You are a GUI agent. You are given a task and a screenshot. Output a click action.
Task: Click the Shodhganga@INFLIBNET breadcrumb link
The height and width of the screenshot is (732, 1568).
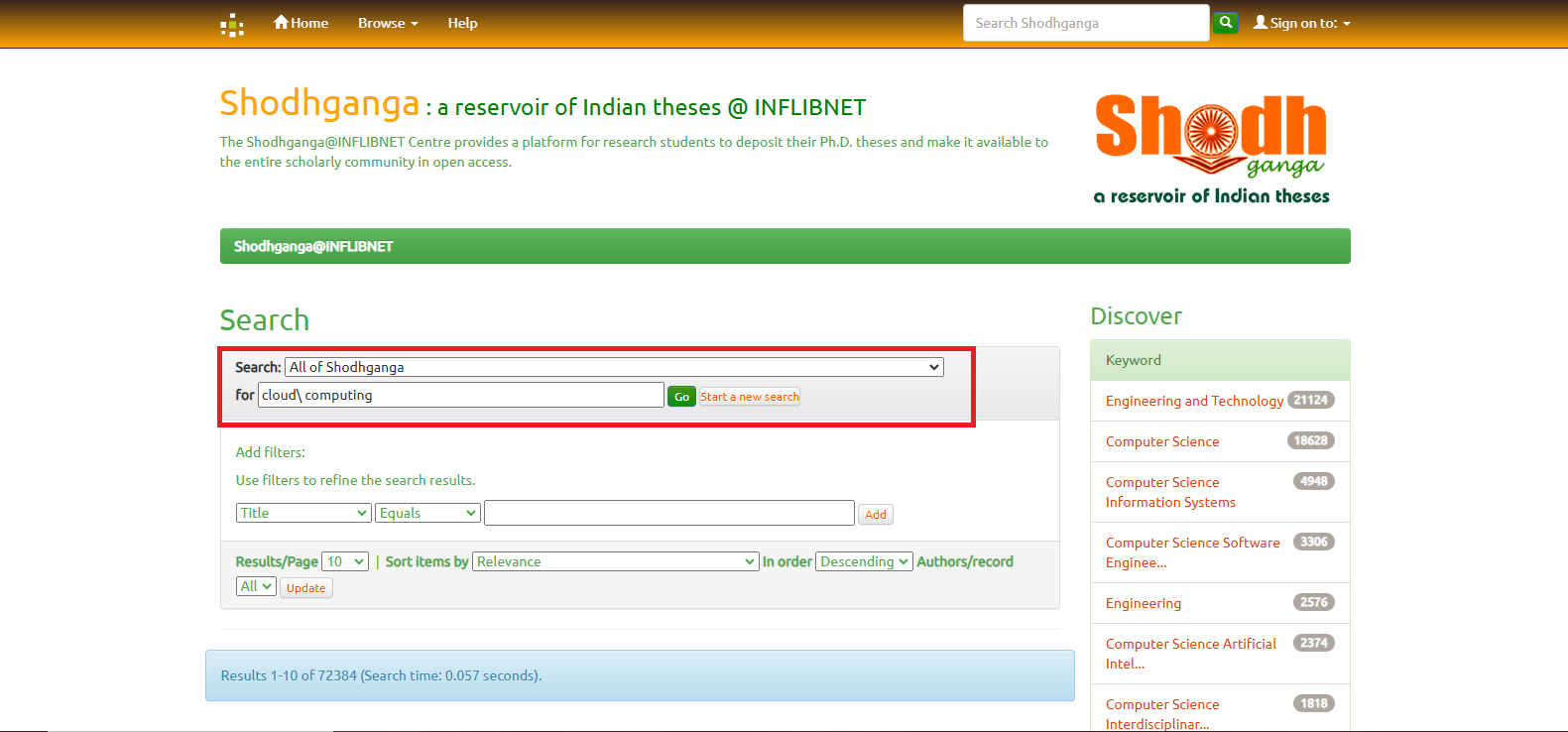[313, 246]
